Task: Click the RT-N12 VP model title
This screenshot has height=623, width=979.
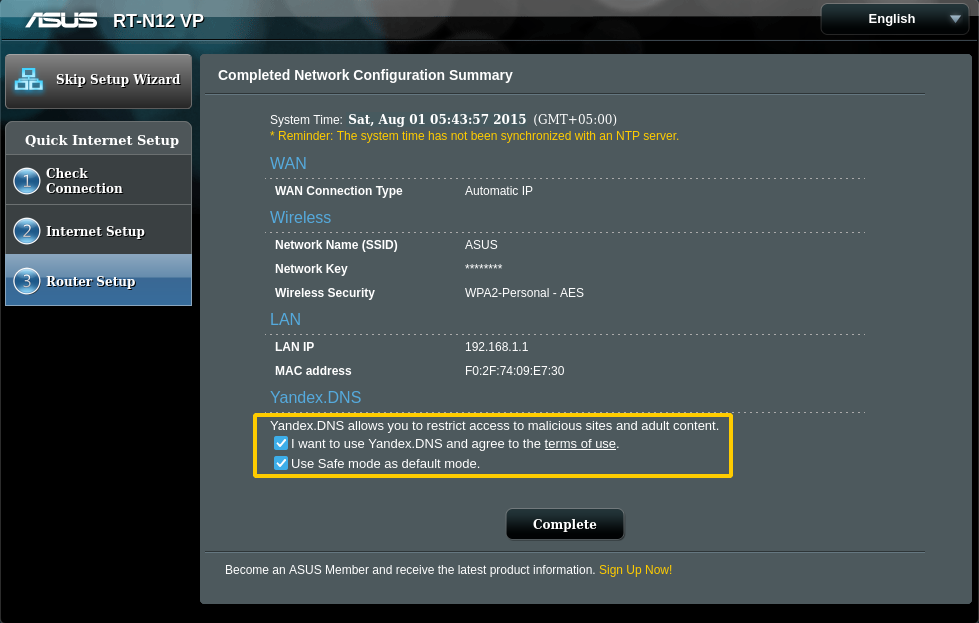Action: tap(158, 21)
